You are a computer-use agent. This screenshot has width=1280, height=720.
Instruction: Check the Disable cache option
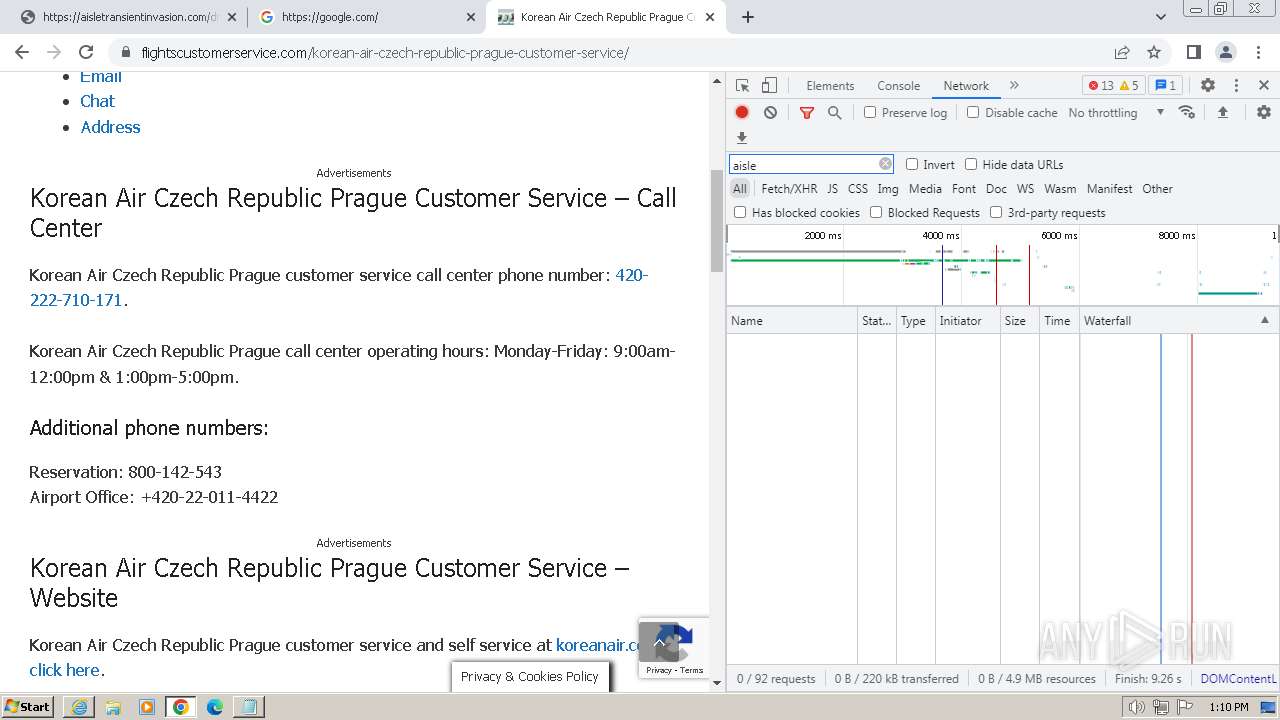click(x=973, y=113)
